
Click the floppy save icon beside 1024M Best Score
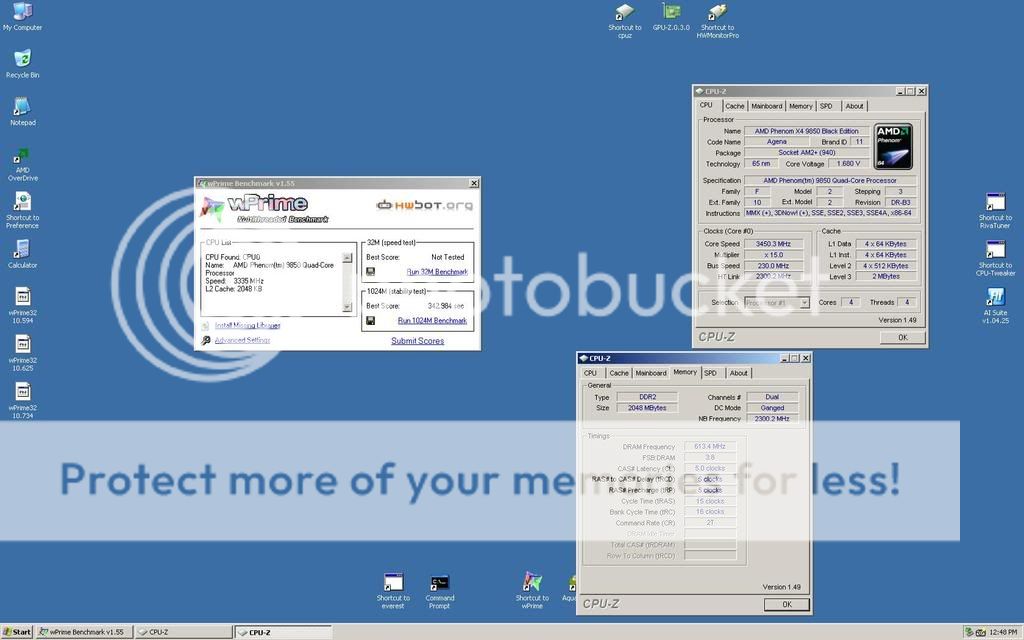point(370,321)
